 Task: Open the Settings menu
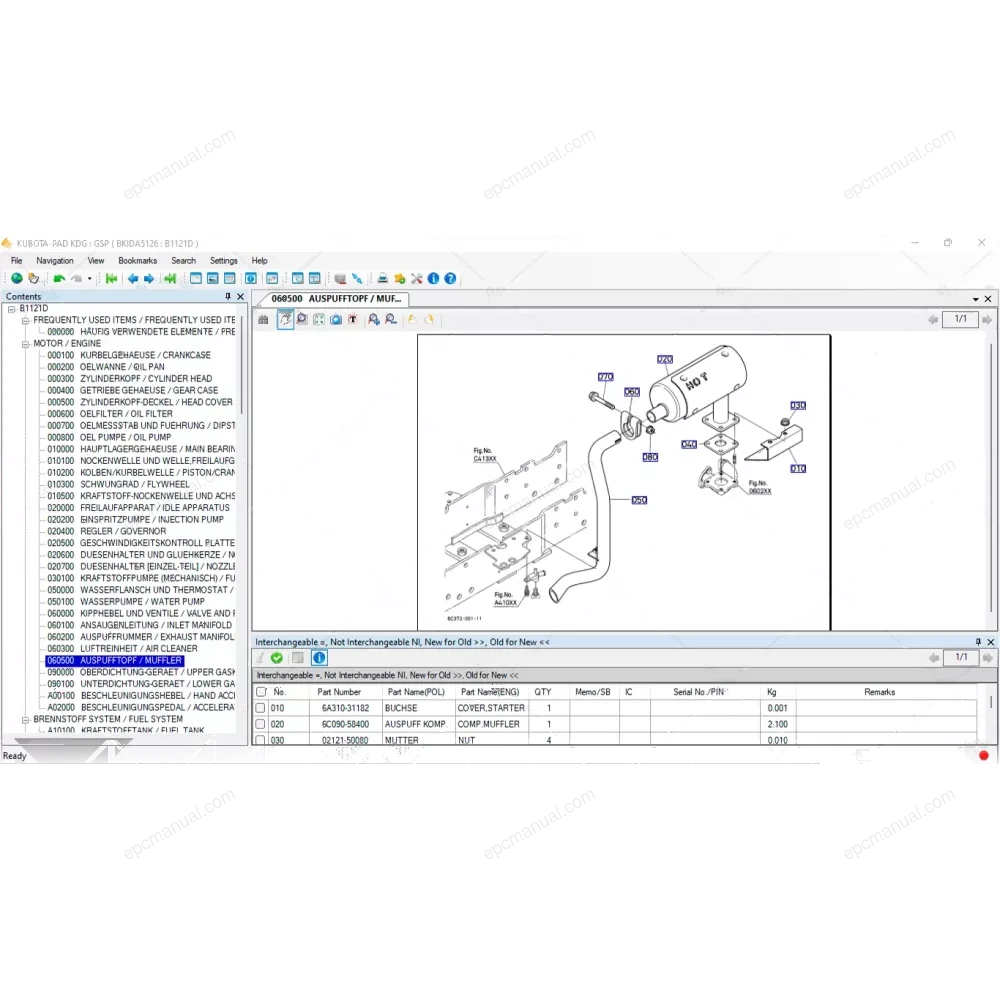[224, 261]
